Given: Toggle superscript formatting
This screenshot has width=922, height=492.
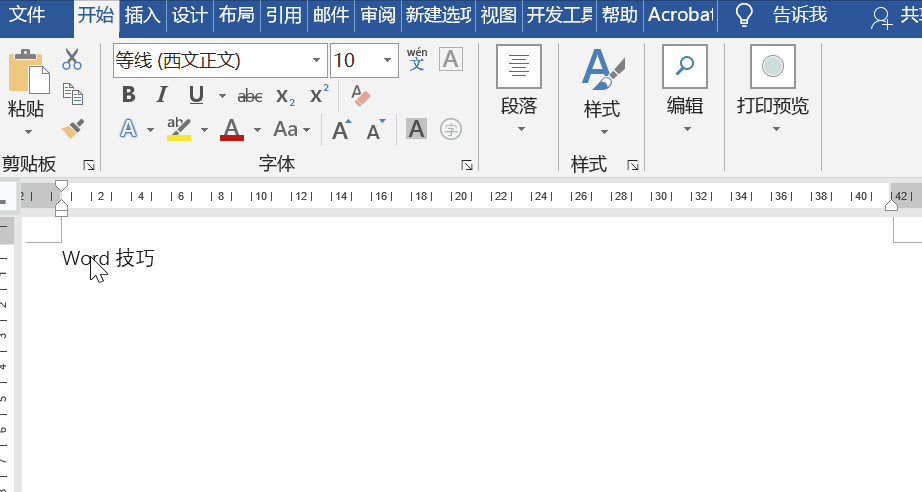Looking at the screenshot, I should [319, 94].
